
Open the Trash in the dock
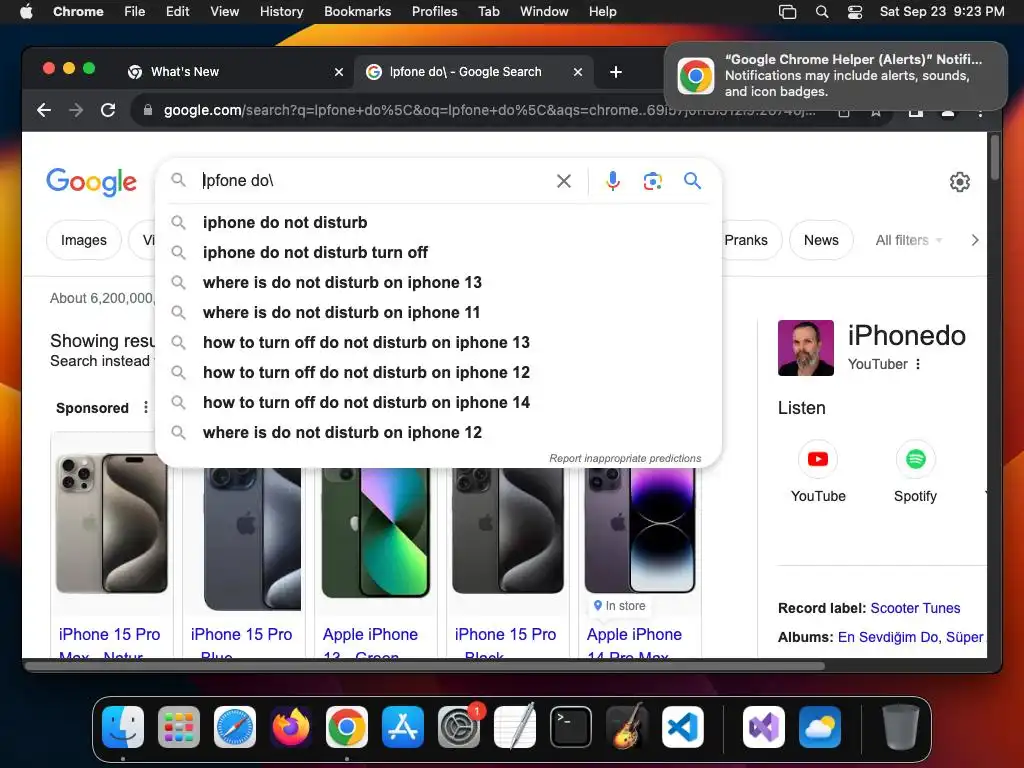coord(901,727)
